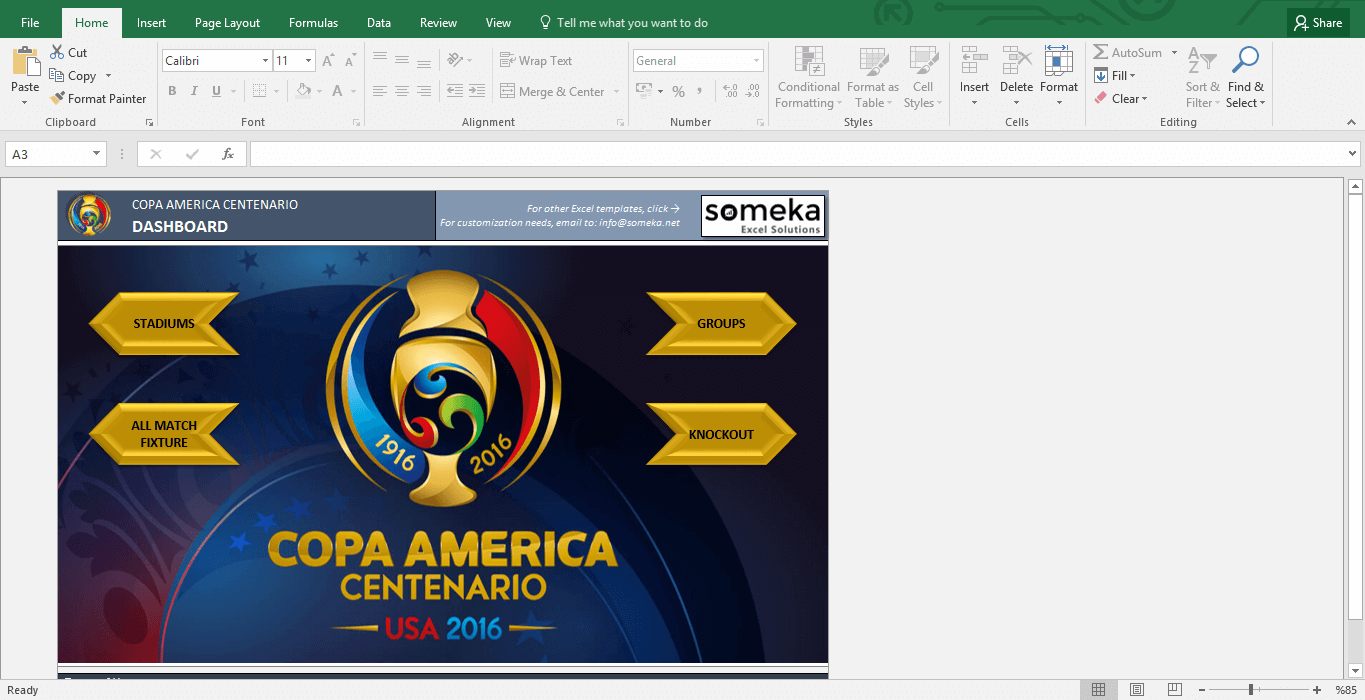Expand the Merge & Center dropdown arrow
The height and width of the screenshot is (700, 1365).
point(616,92)
